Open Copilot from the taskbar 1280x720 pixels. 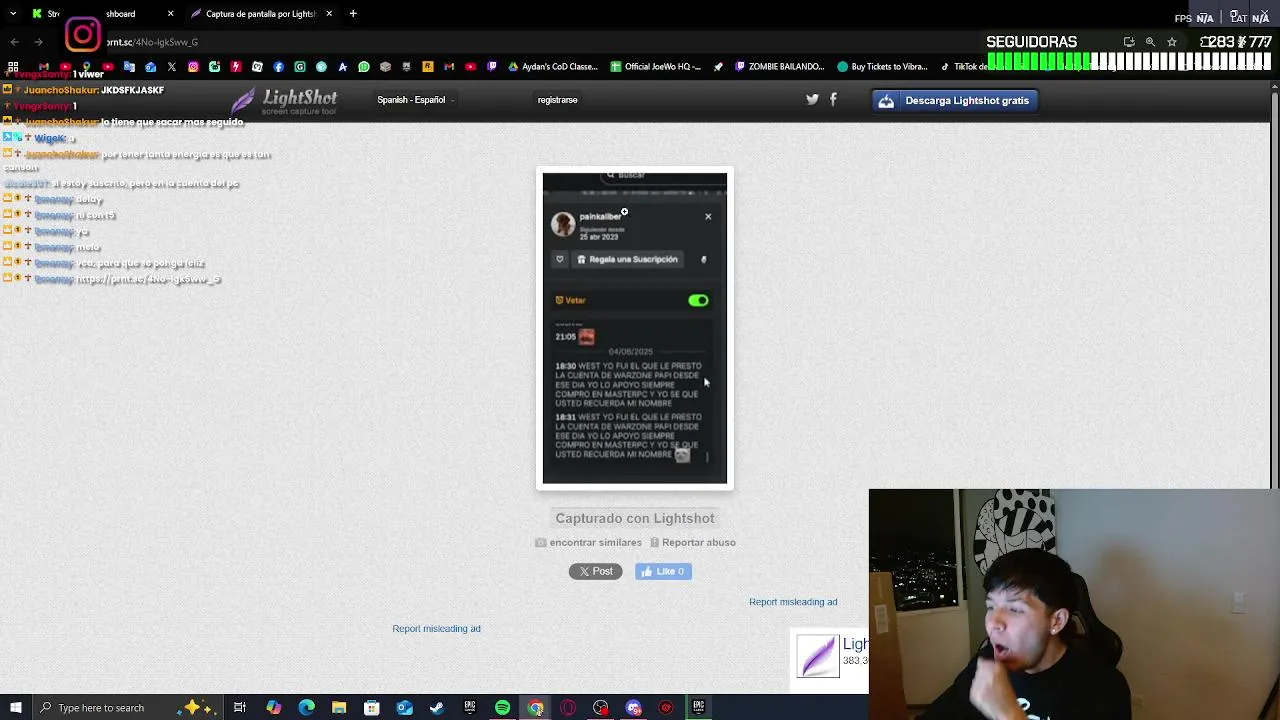(x=273, y=708)
